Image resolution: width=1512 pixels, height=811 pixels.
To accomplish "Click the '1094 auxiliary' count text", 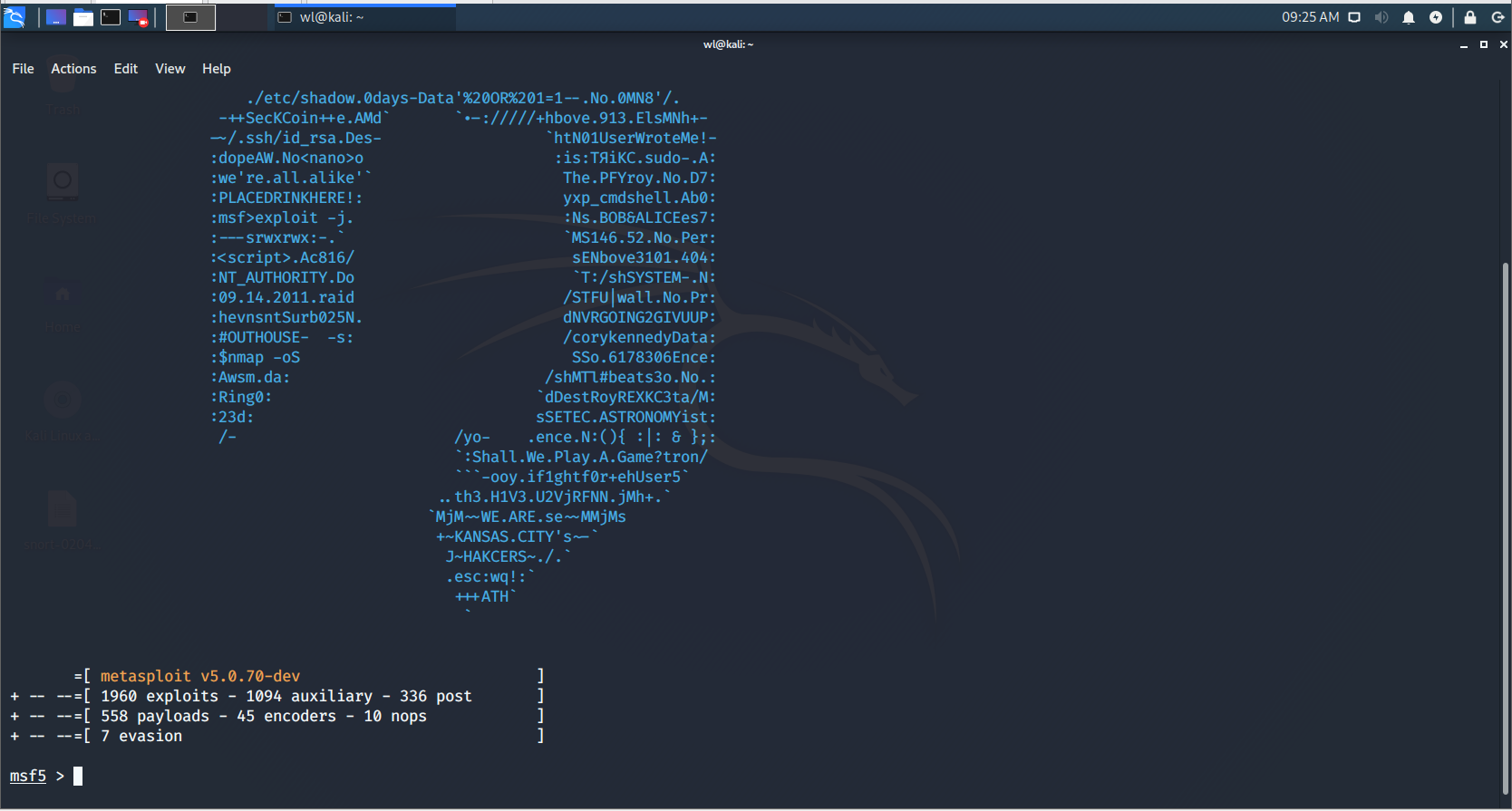I will (x=309, y=696).
